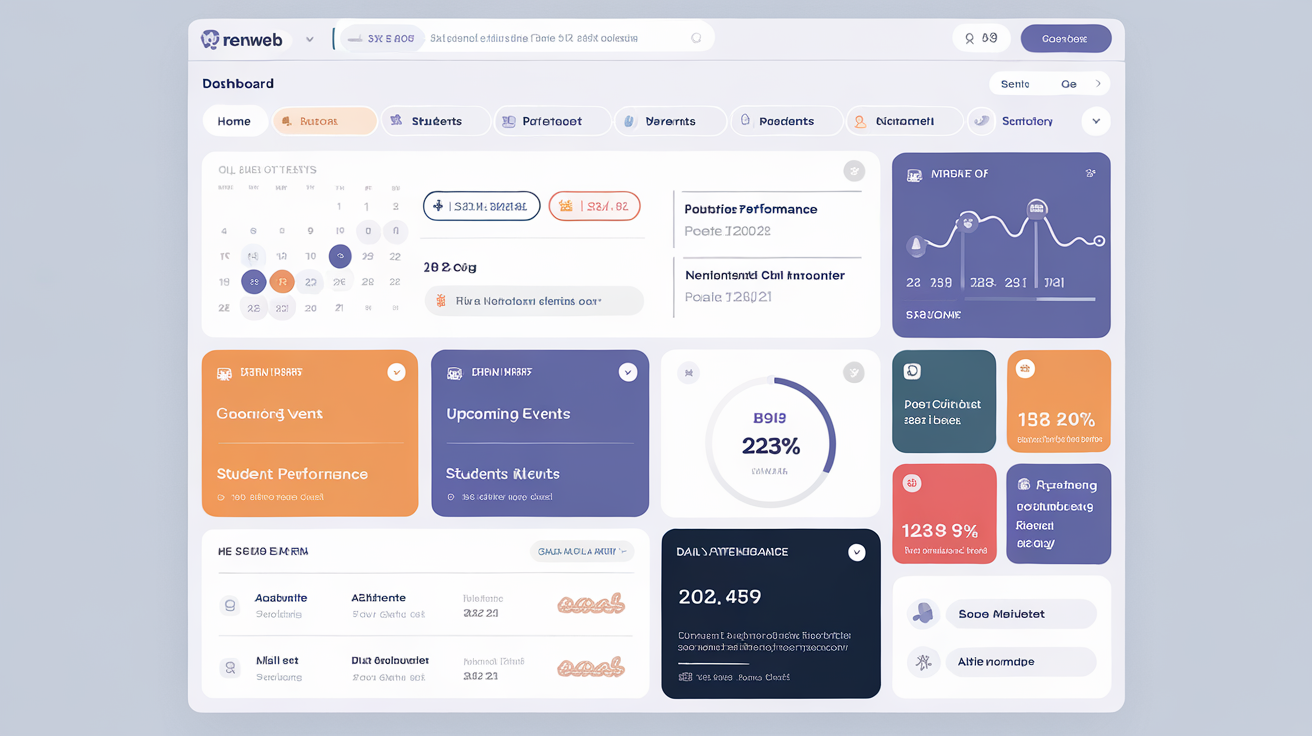Image resolution: width=1312 pixels, height=736 pixels.
Task: Click the refresh icon on teal tile
Action: (x=912, y=371)
